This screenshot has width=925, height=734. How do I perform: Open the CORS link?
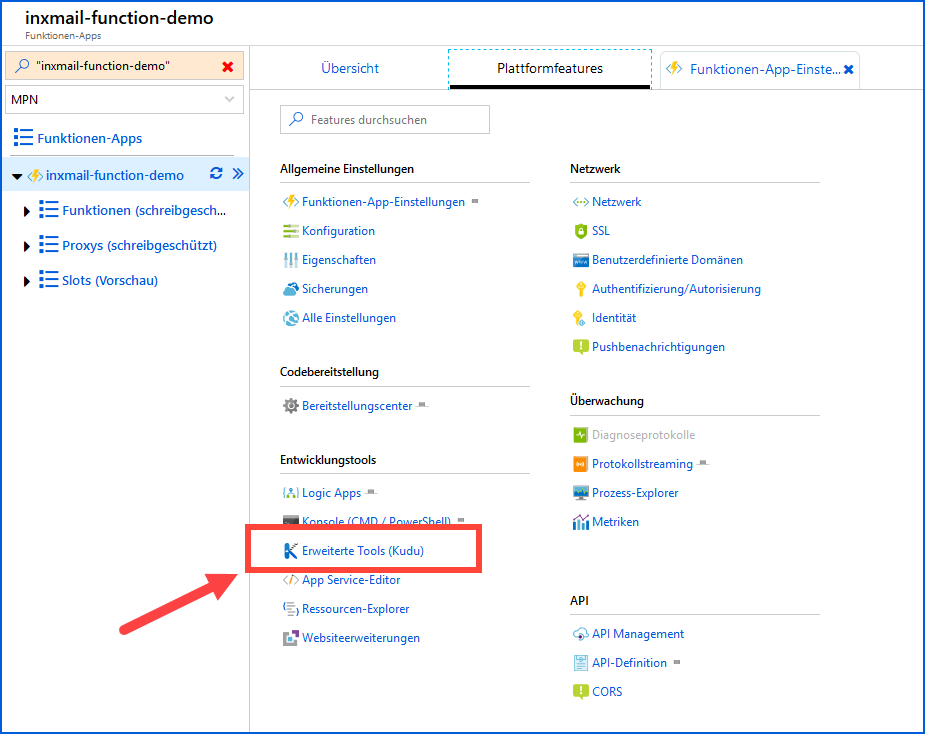607,692
